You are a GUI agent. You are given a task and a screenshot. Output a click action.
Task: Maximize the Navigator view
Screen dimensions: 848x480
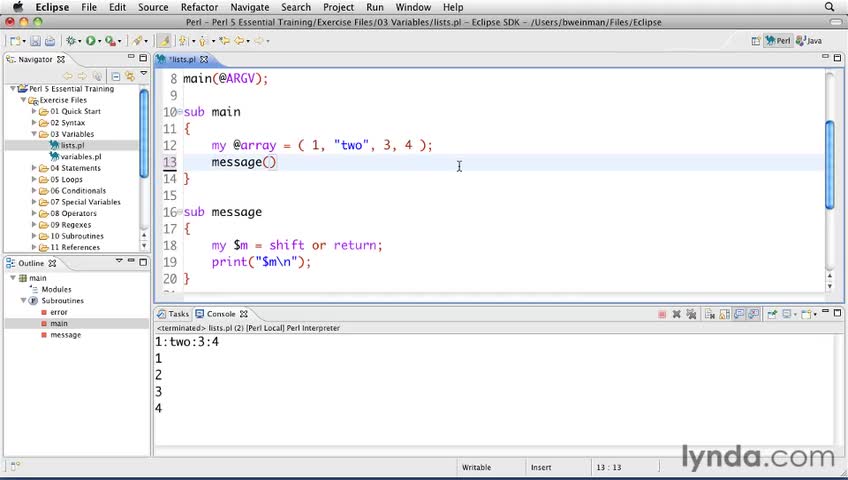tap(143, 58)
